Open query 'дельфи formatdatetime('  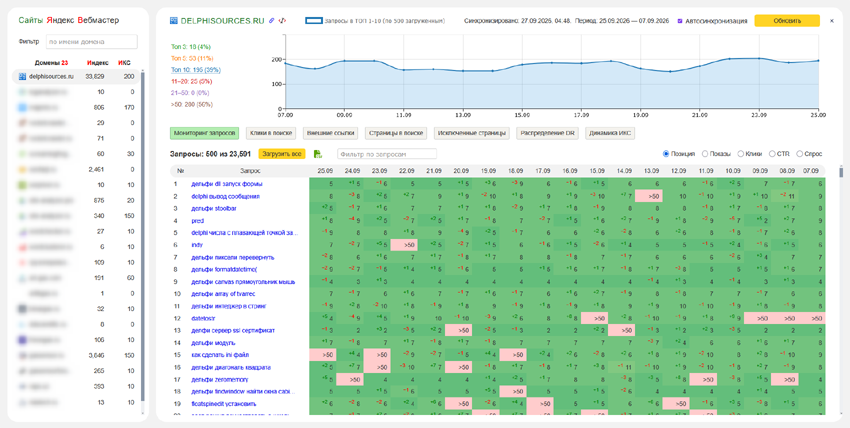224,270
